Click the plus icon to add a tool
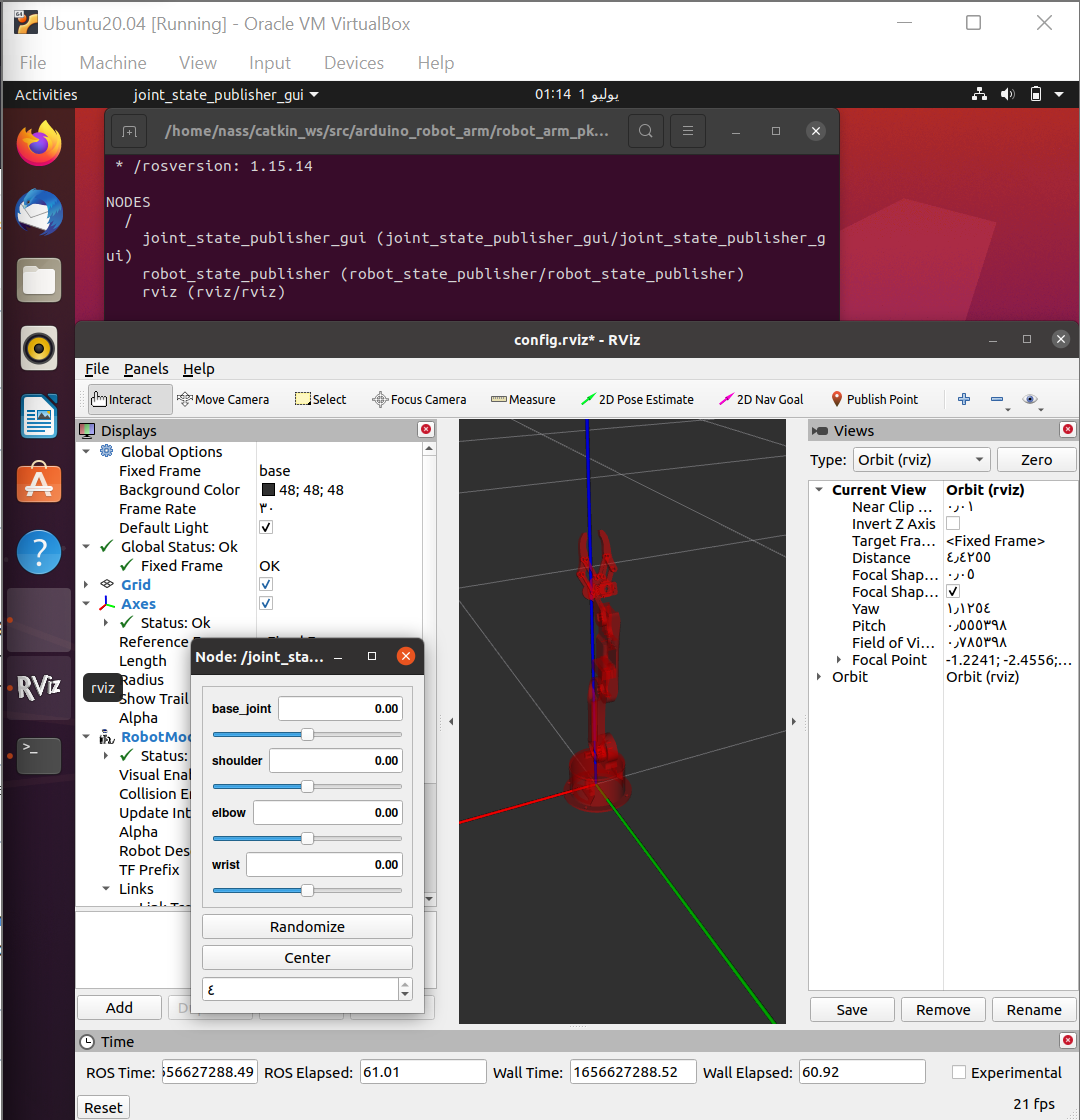The width and height of the screenshot is (1080, 1120). coord(963,399)
